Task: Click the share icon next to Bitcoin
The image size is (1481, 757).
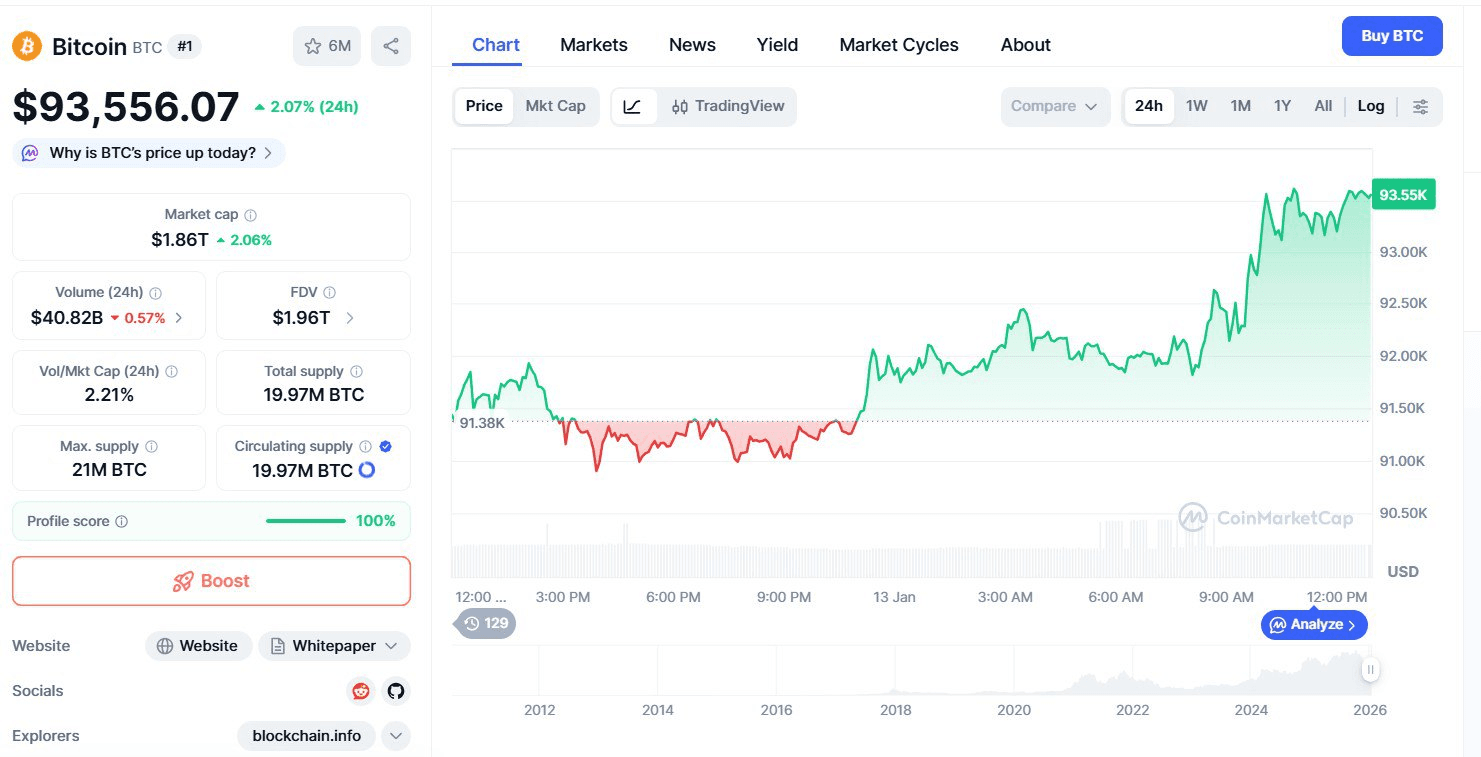Action: coord(391,46)
